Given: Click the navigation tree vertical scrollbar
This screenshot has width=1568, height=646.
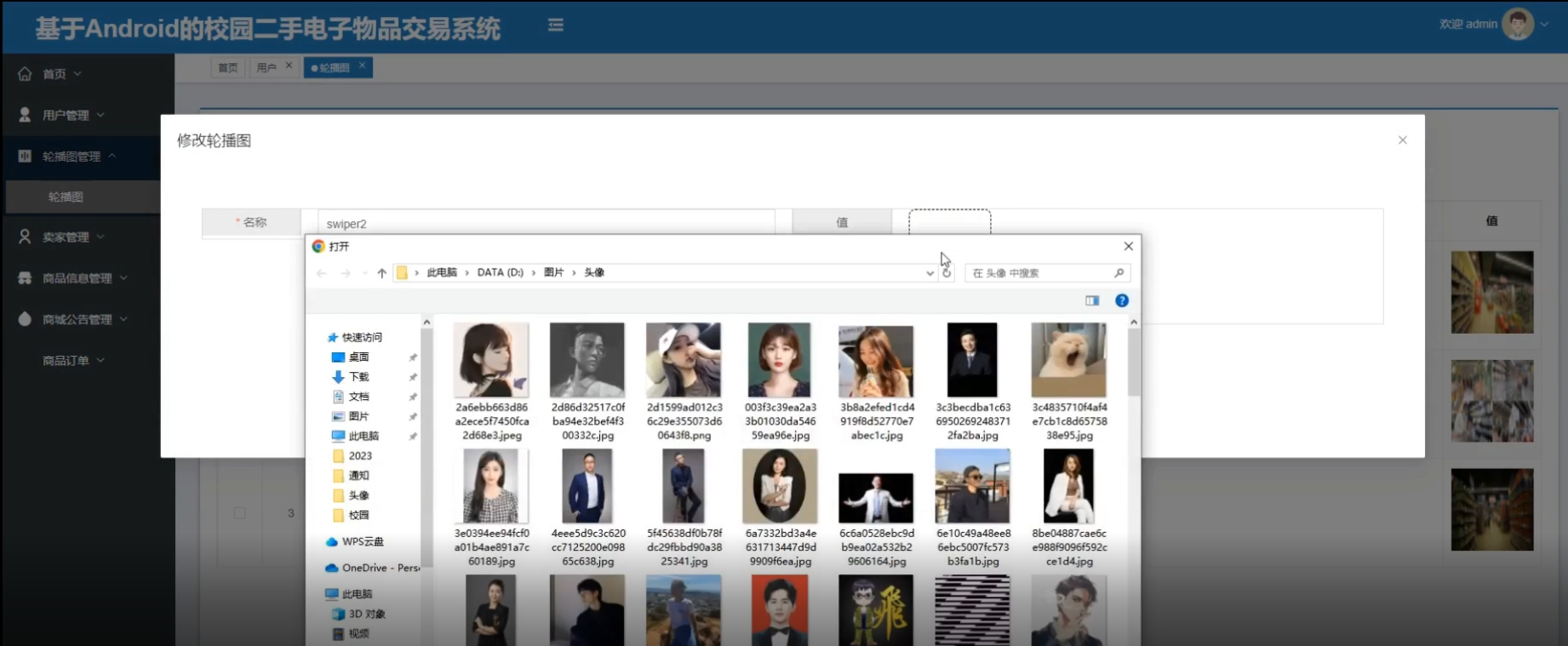Looking at the screenshot, I should (426, 448).
